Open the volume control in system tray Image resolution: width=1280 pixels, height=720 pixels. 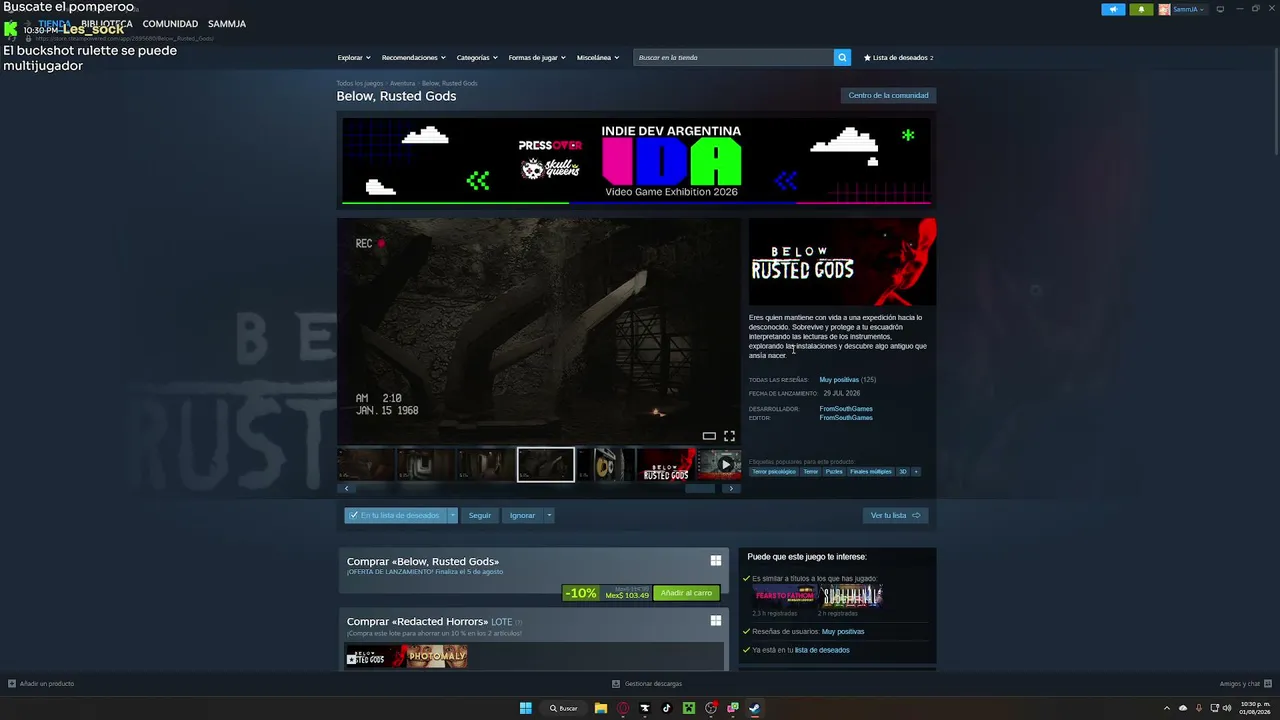click(x=1229, y=708)
